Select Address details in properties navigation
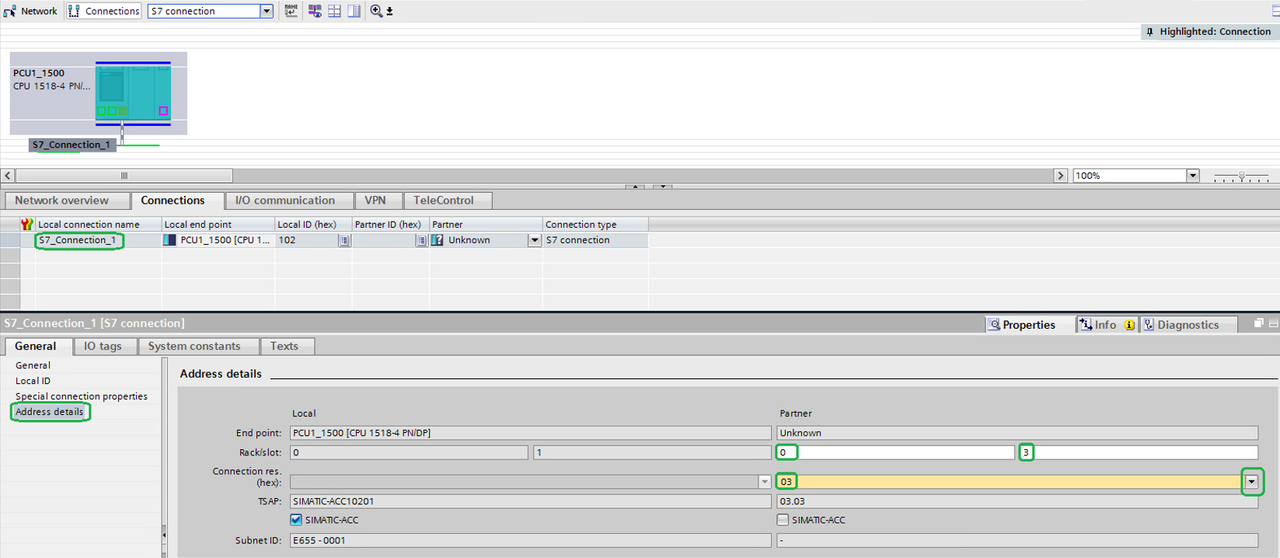1280x558 pixels. (x=49, y=412)
